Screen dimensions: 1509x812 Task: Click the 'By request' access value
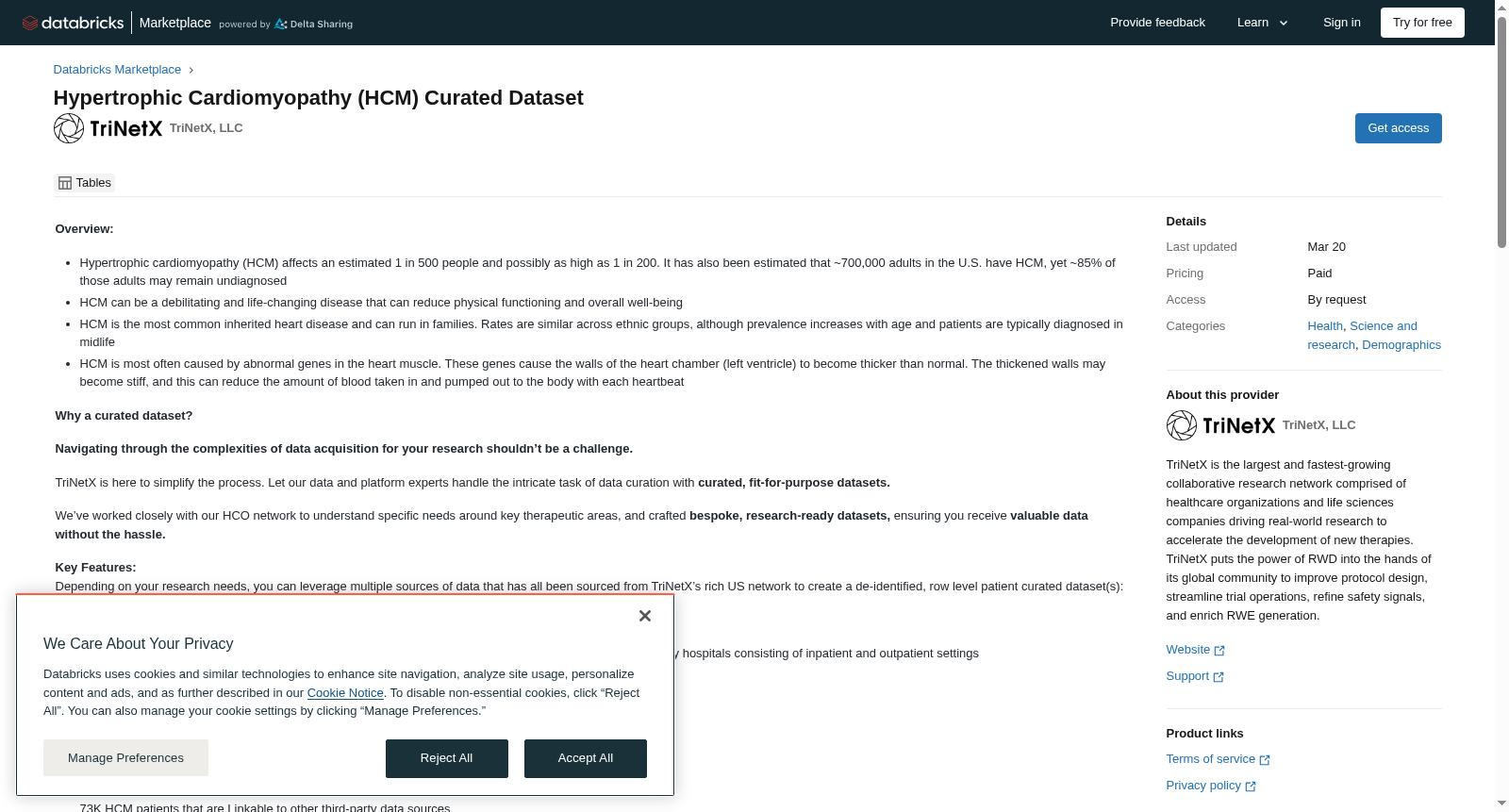coord(1336,300)
